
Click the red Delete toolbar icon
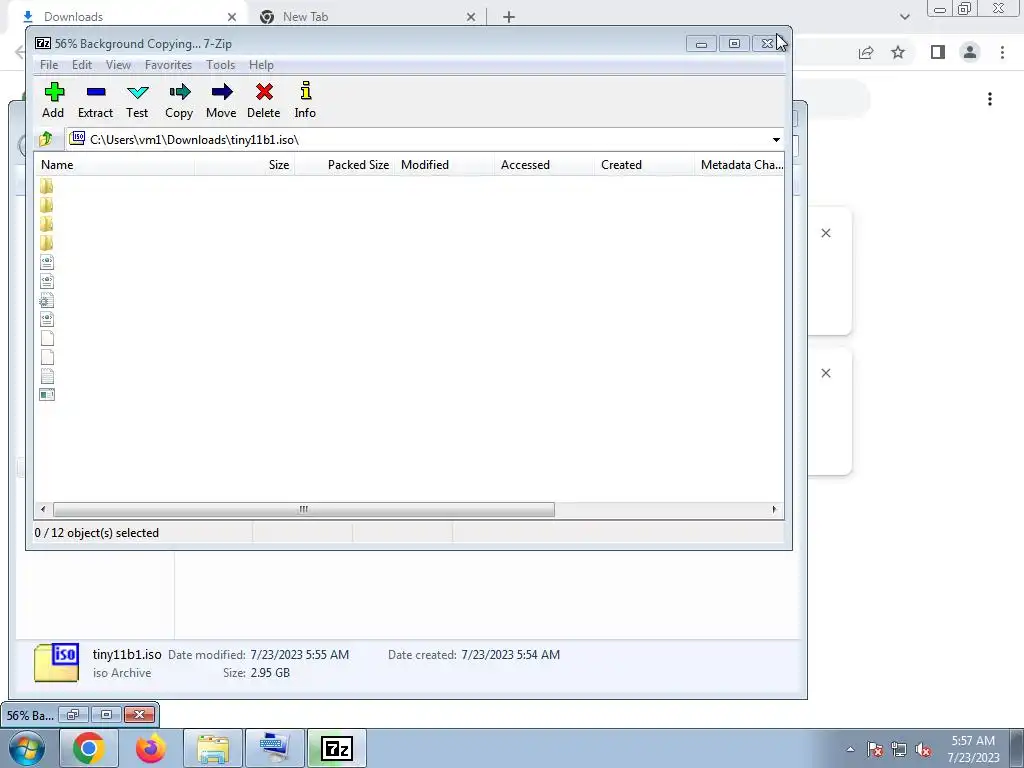coord(264,101)
